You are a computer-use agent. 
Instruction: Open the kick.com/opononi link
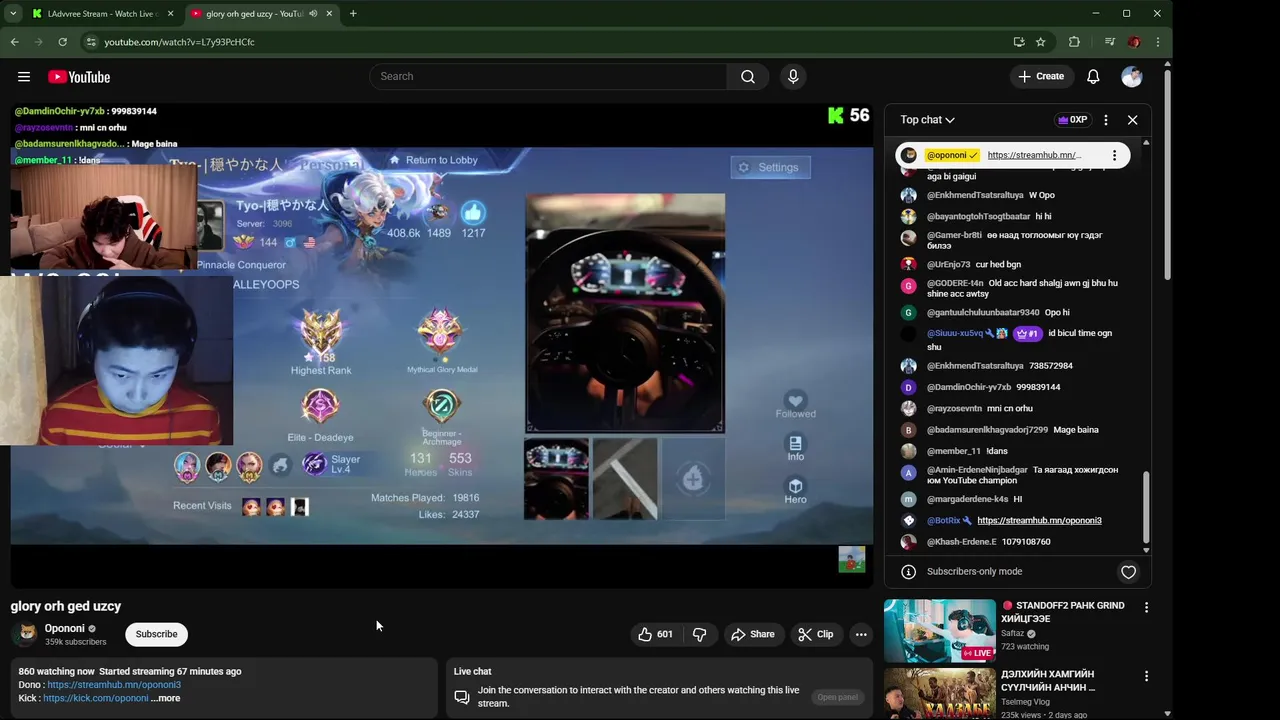click(96, 698)
